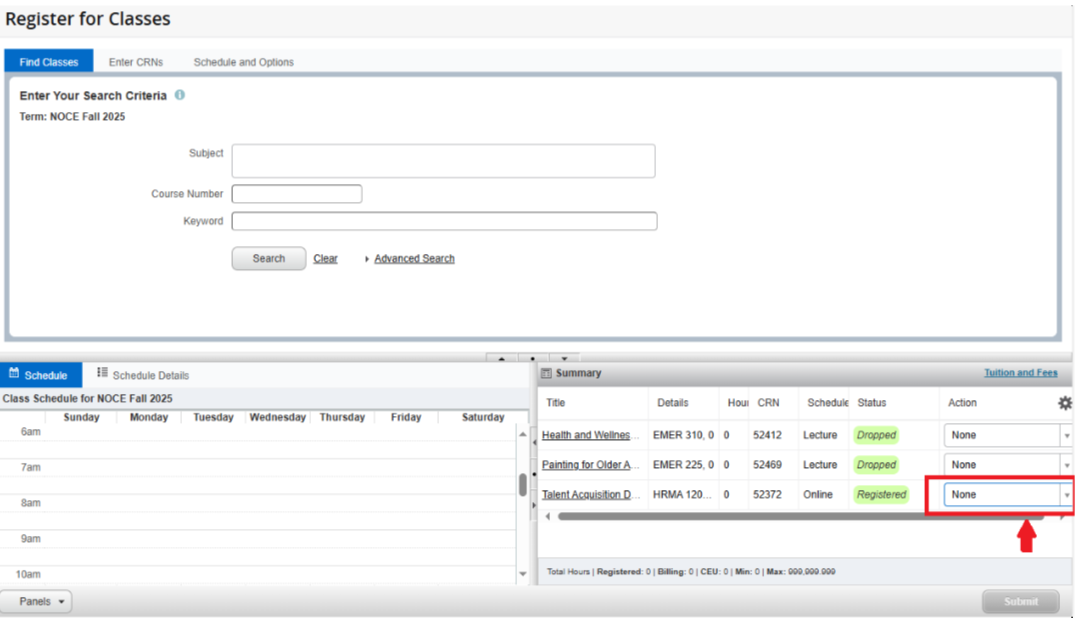Image resolution: width=1075 pixels, height=618 pixels.
Task: Click the calendar icon on Schedule tab
Action: pos(14,374)
